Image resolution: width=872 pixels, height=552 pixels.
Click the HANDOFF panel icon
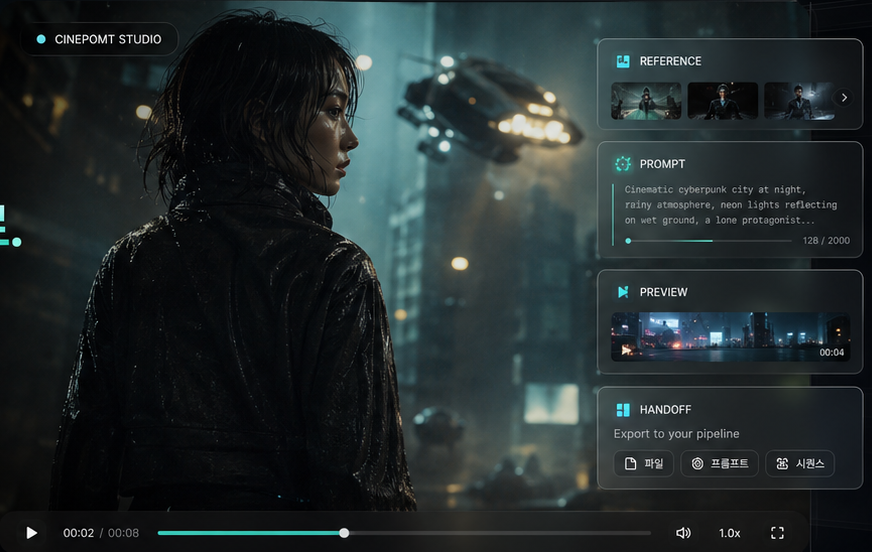click(x=623, y=409)
